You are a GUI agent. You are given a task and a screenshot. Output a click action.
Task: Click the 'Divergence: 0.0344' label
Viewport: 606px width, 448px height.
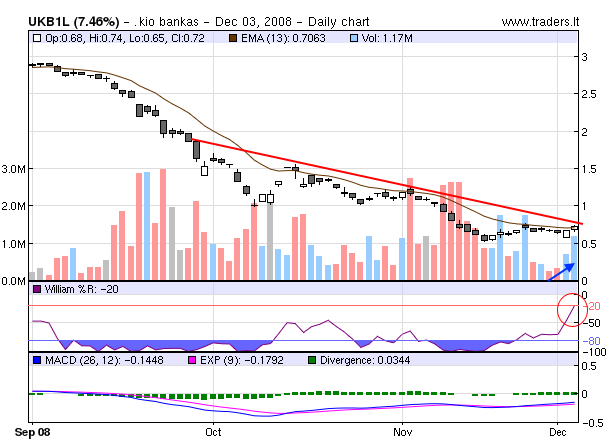(x=365, y=360)
